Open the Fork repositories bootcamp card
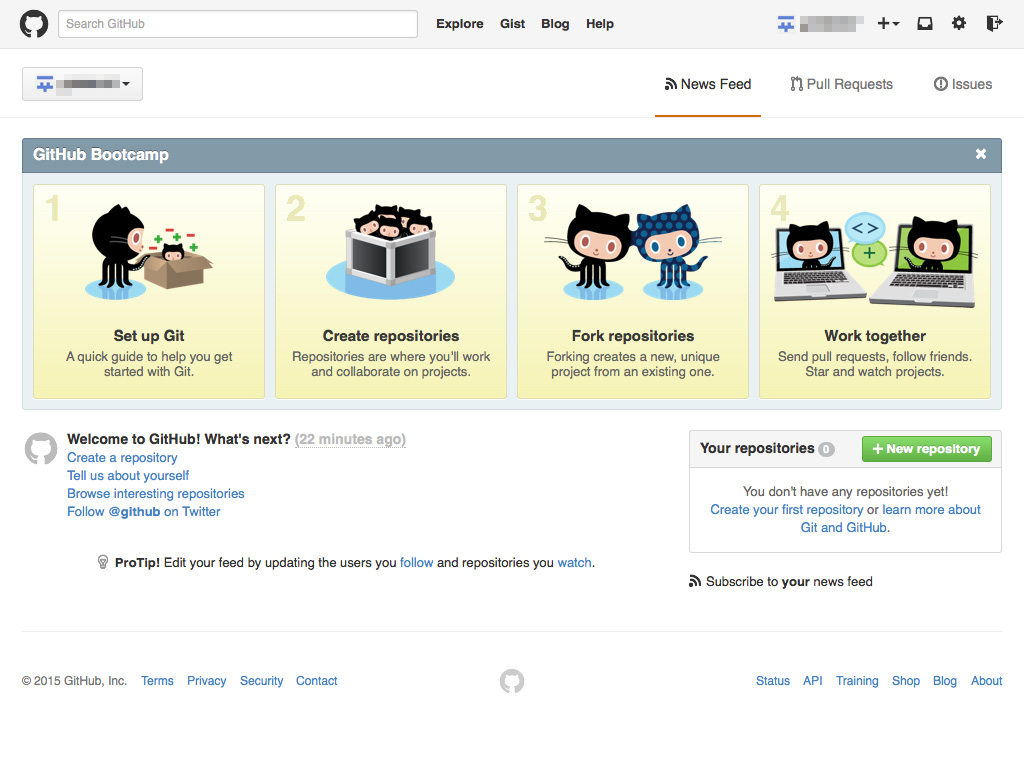1024x768 pixels. point(632,291)
